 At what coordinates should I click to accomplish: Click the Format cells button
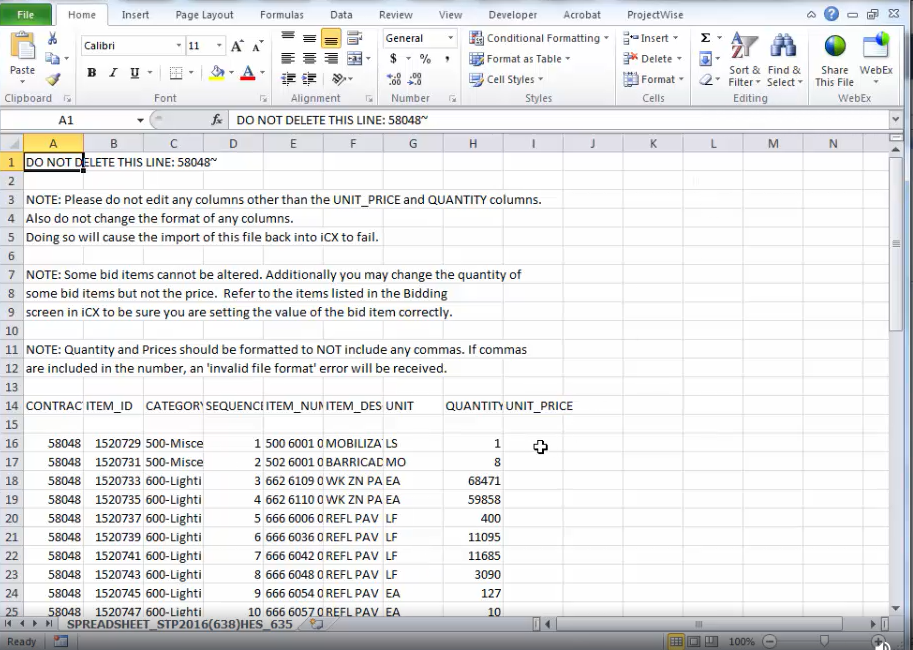pos(653,79)
